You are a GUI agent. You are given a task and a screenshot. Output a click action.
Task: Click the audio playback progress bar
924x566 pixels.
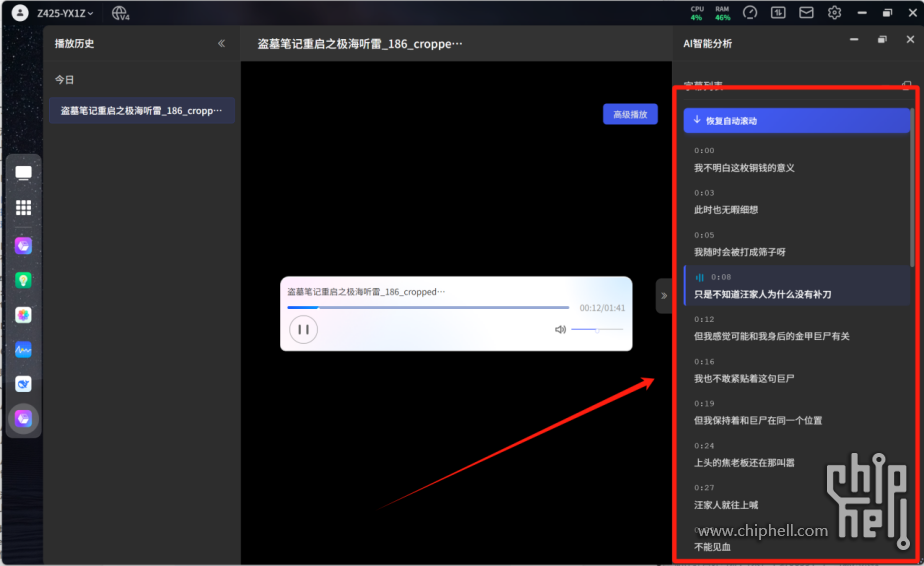pos(428,308)
